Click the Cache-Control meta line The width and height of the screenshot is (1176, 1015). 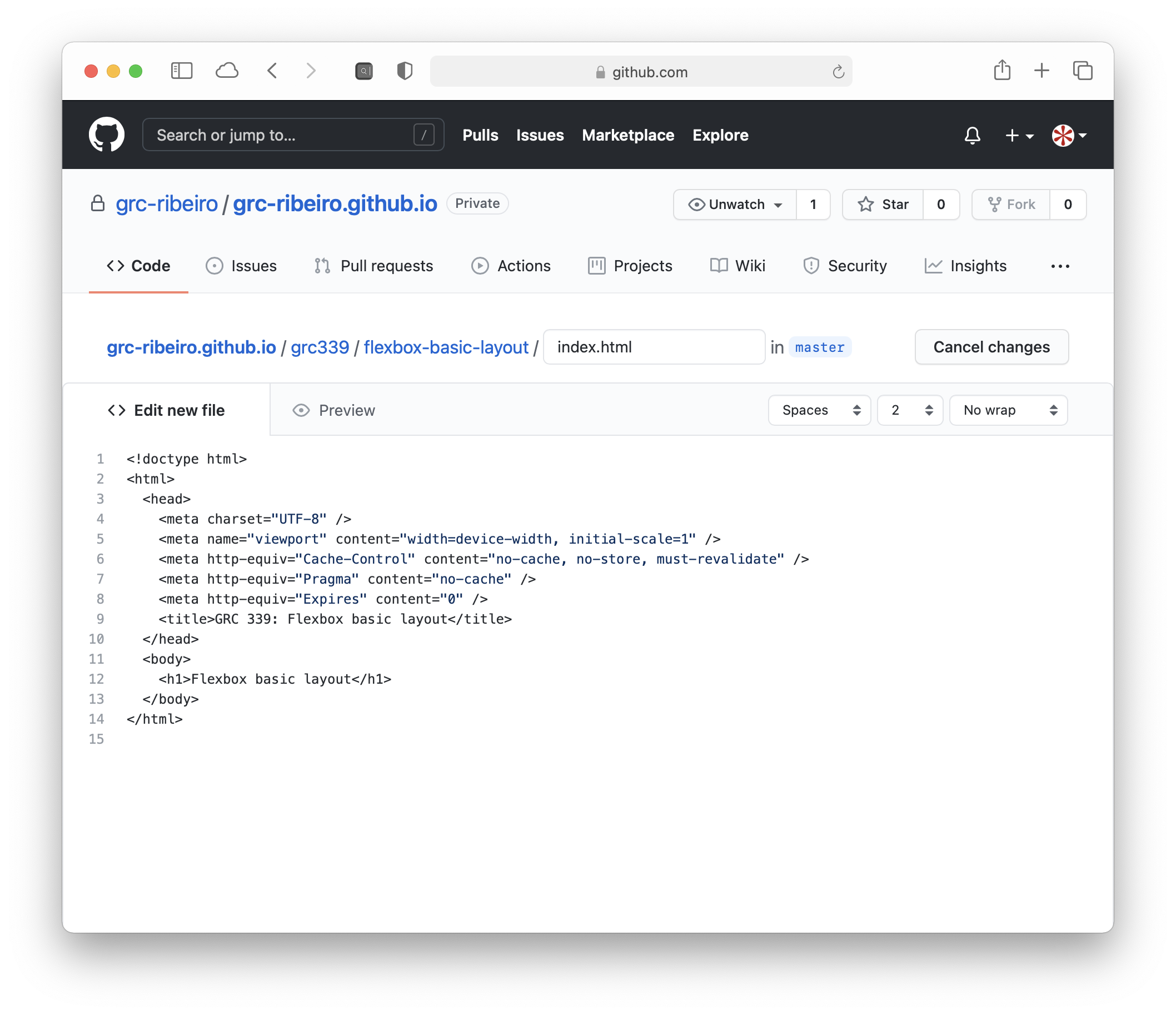point(484,559)
